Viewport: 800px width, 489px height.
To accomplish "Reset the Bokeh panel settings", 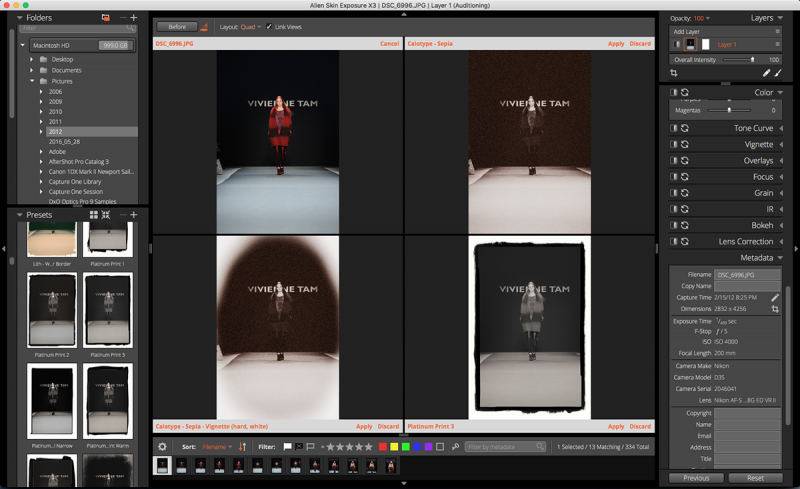I will tap(685, 225).
